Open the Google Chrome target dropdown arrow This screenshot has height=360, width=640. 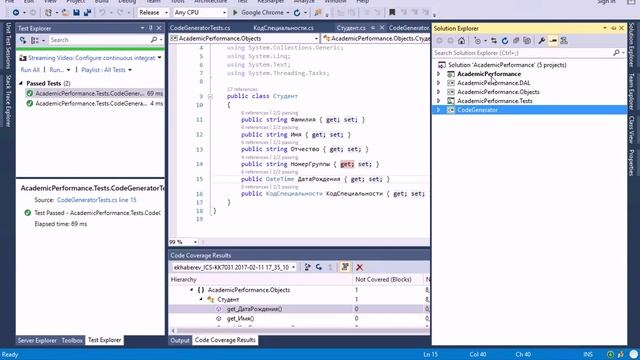288,13
